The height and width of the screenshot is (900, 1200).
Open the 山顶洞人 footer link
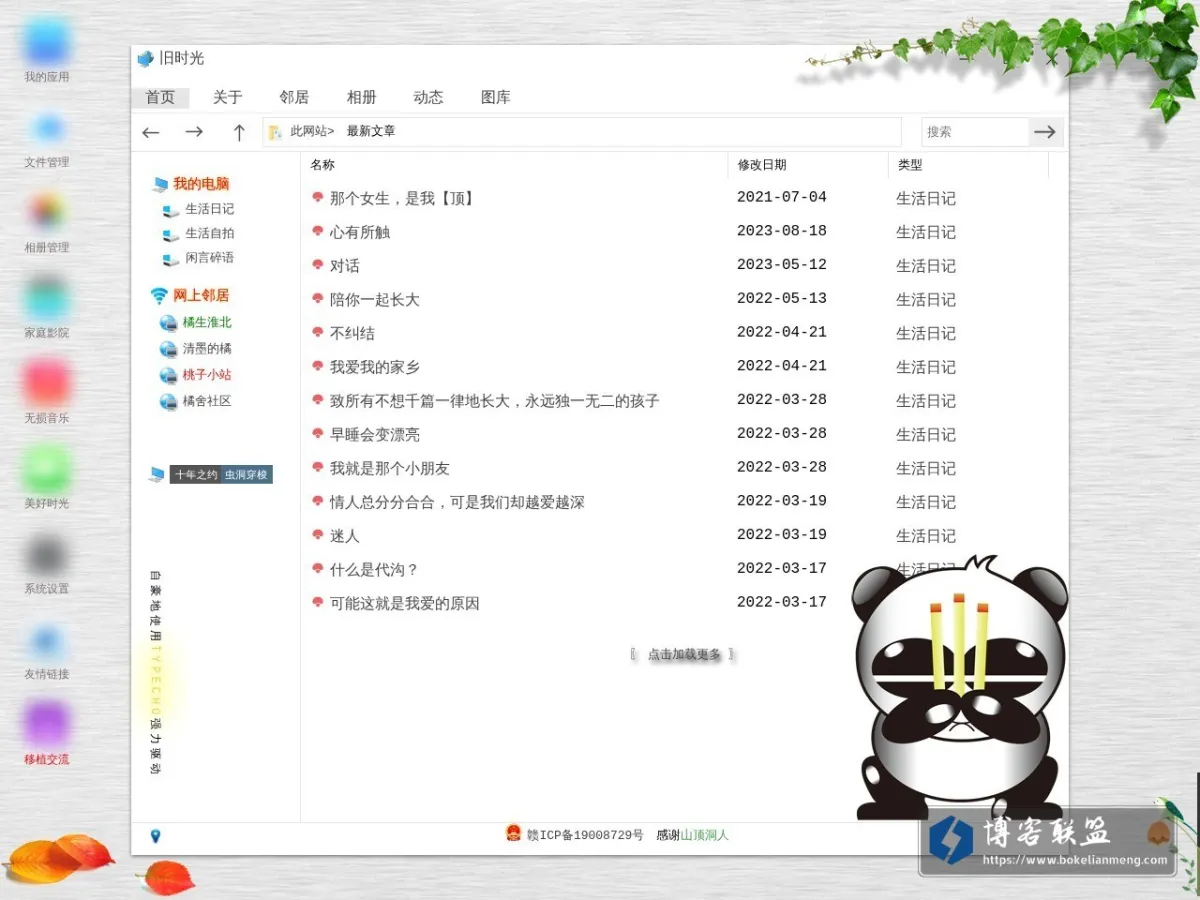tap(705, 834)
